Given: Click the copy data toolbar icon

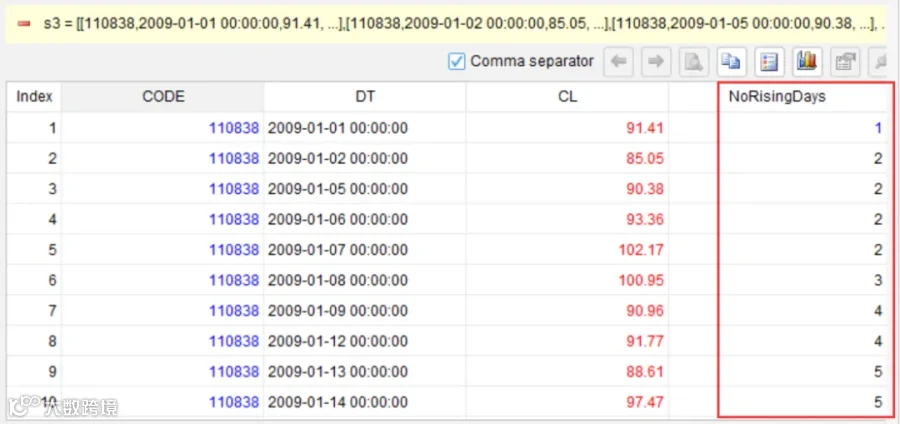Looking at the screenshot, I should pyautogui.click(x=731, y=62).
